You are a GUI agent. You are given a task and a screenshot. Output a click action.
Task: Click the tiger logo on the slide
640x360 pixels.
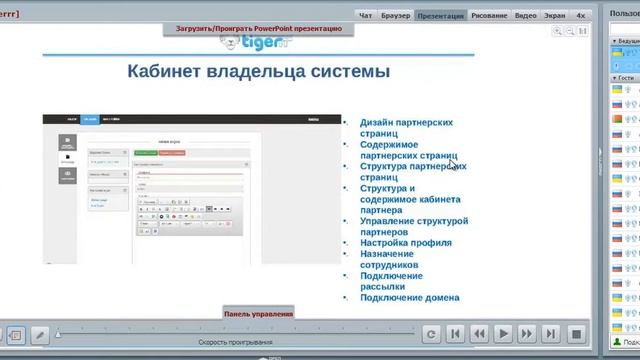point(256,42)
